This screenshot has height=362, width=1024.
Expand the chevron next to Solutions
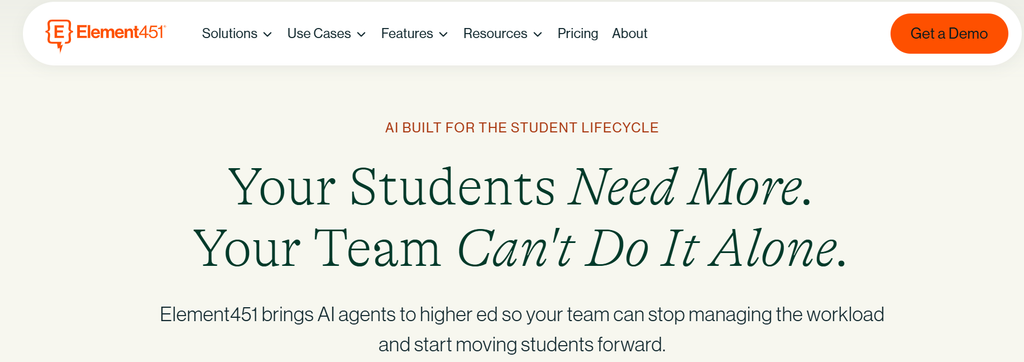(x=267, y=34)
